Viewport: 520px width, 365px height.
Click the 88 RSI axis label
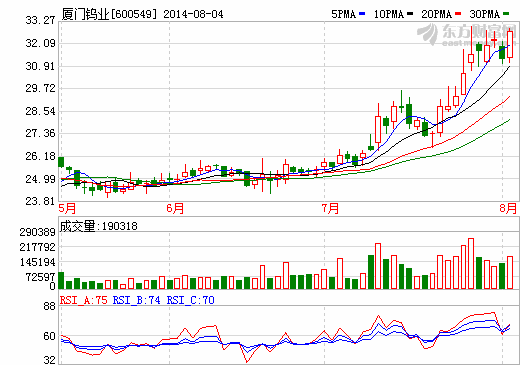49,306
